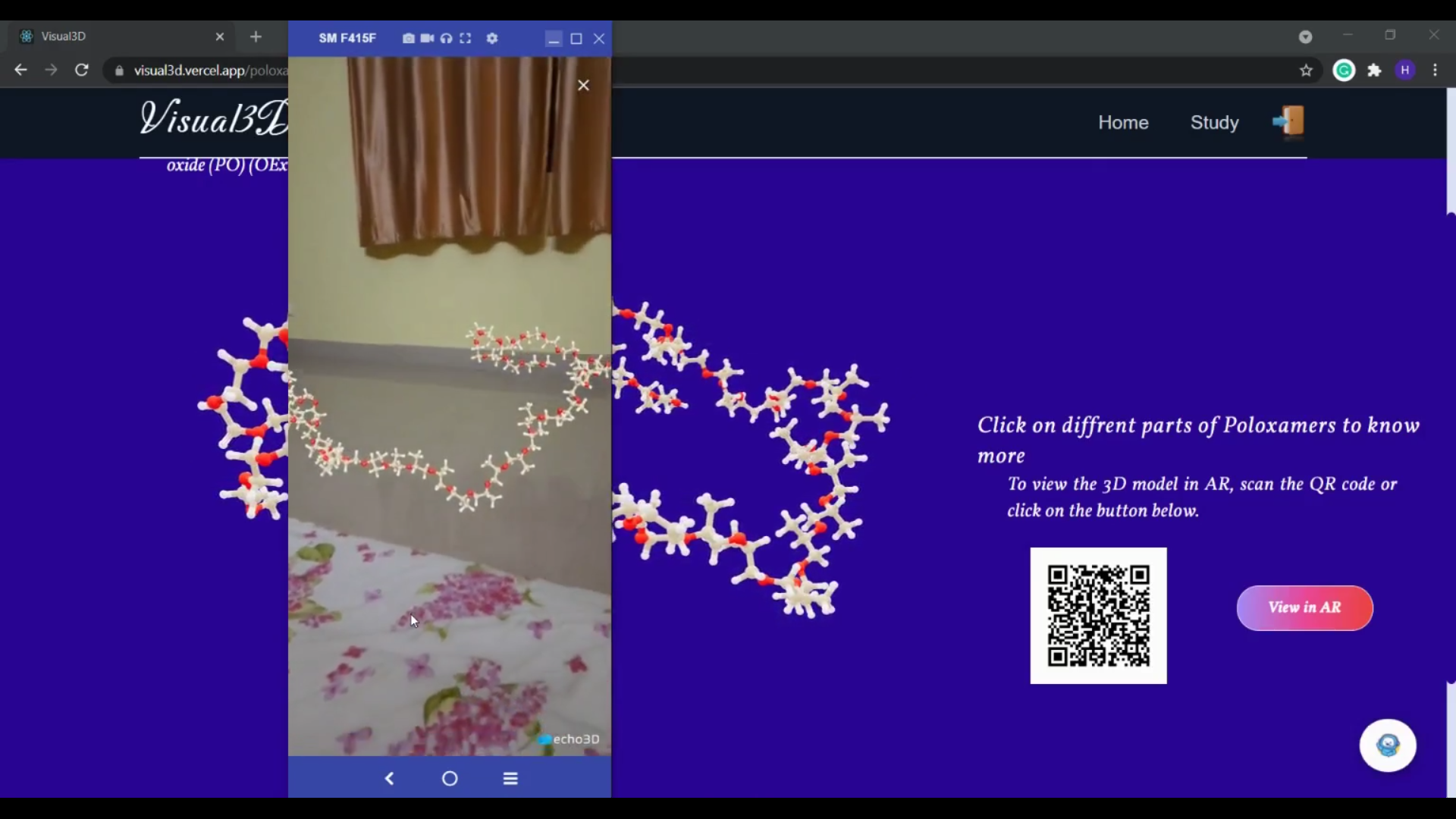The image size is (1456, 819).
Task: Open the chatbot floating button
Action: [x=1388, y=745]
